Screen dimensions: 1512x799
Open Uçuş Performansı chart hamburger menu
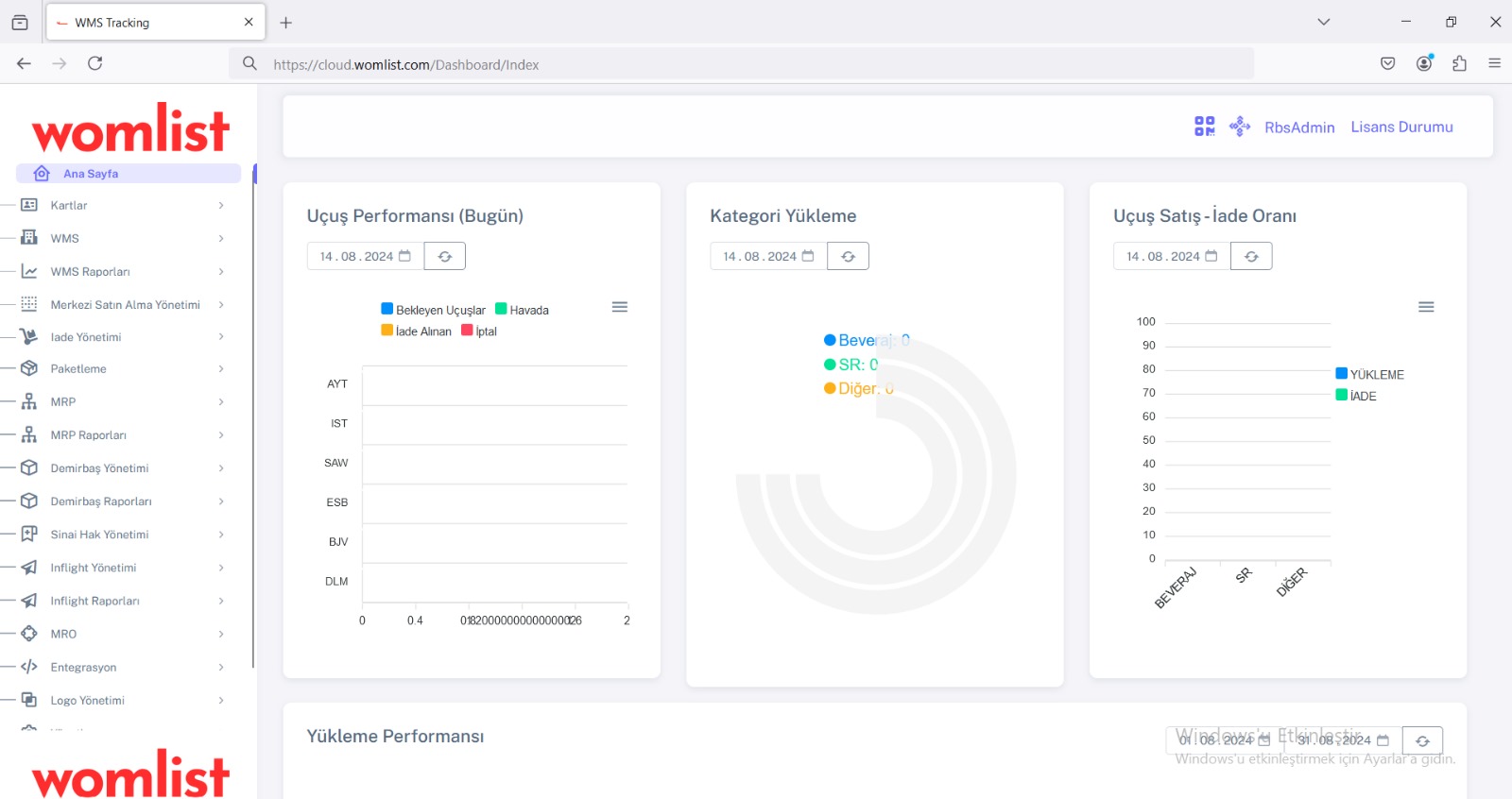pyautogui.click(x=620, y=307)
